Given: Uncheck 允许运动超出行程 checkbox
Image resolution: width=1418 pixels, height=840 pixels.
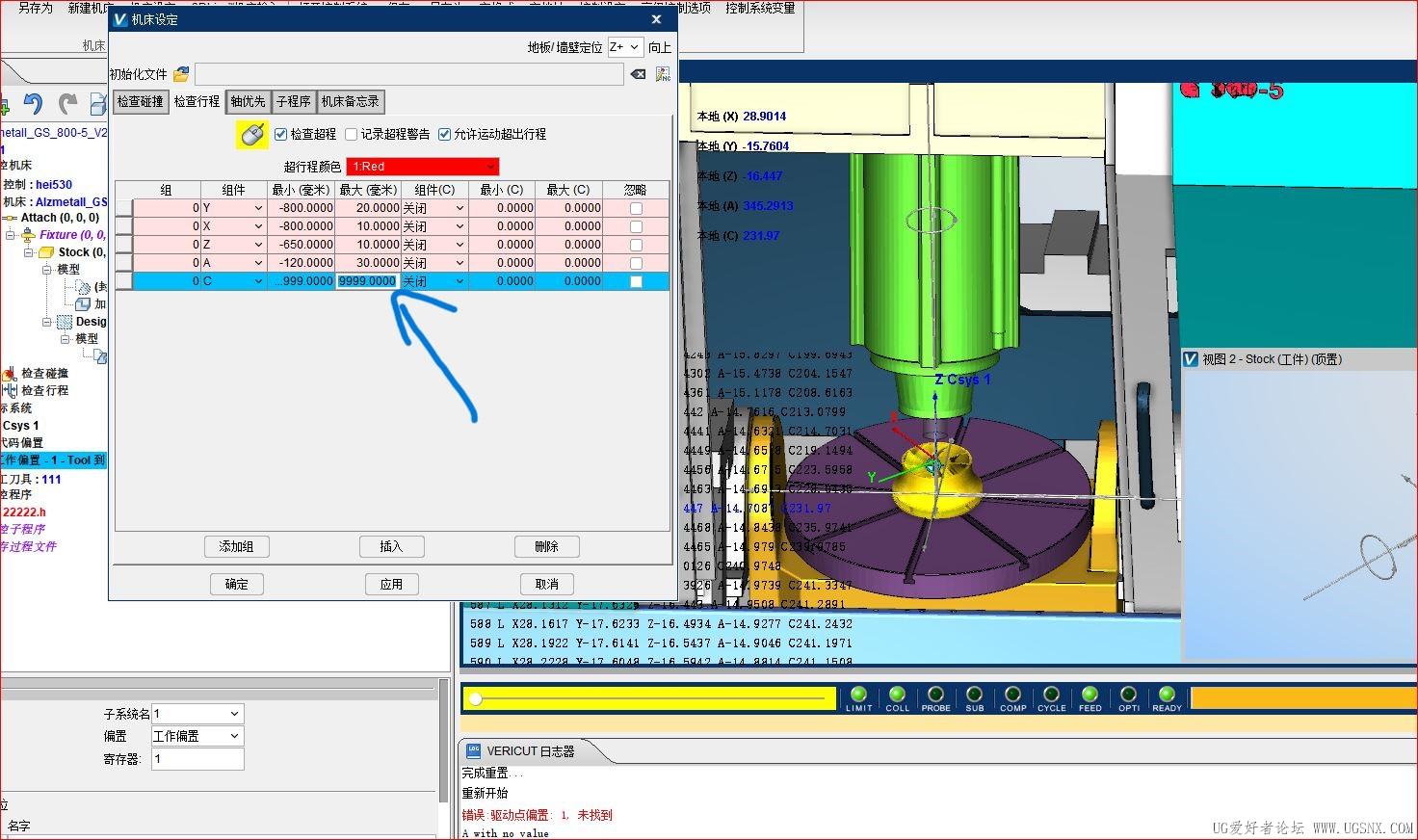Looking at the screenshot, I should pyautogui.click(x=445, y=135).
